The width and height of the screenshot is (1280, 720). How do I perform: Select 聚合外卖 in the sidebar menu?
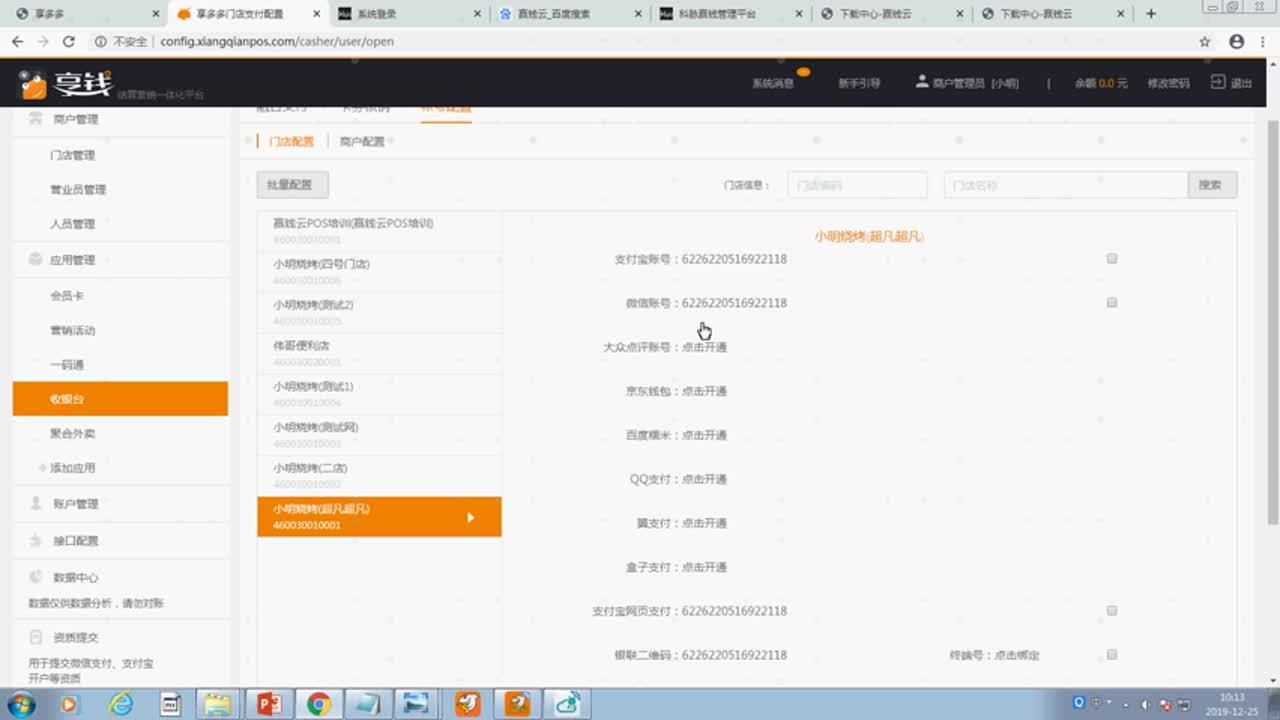coord(73,434)
